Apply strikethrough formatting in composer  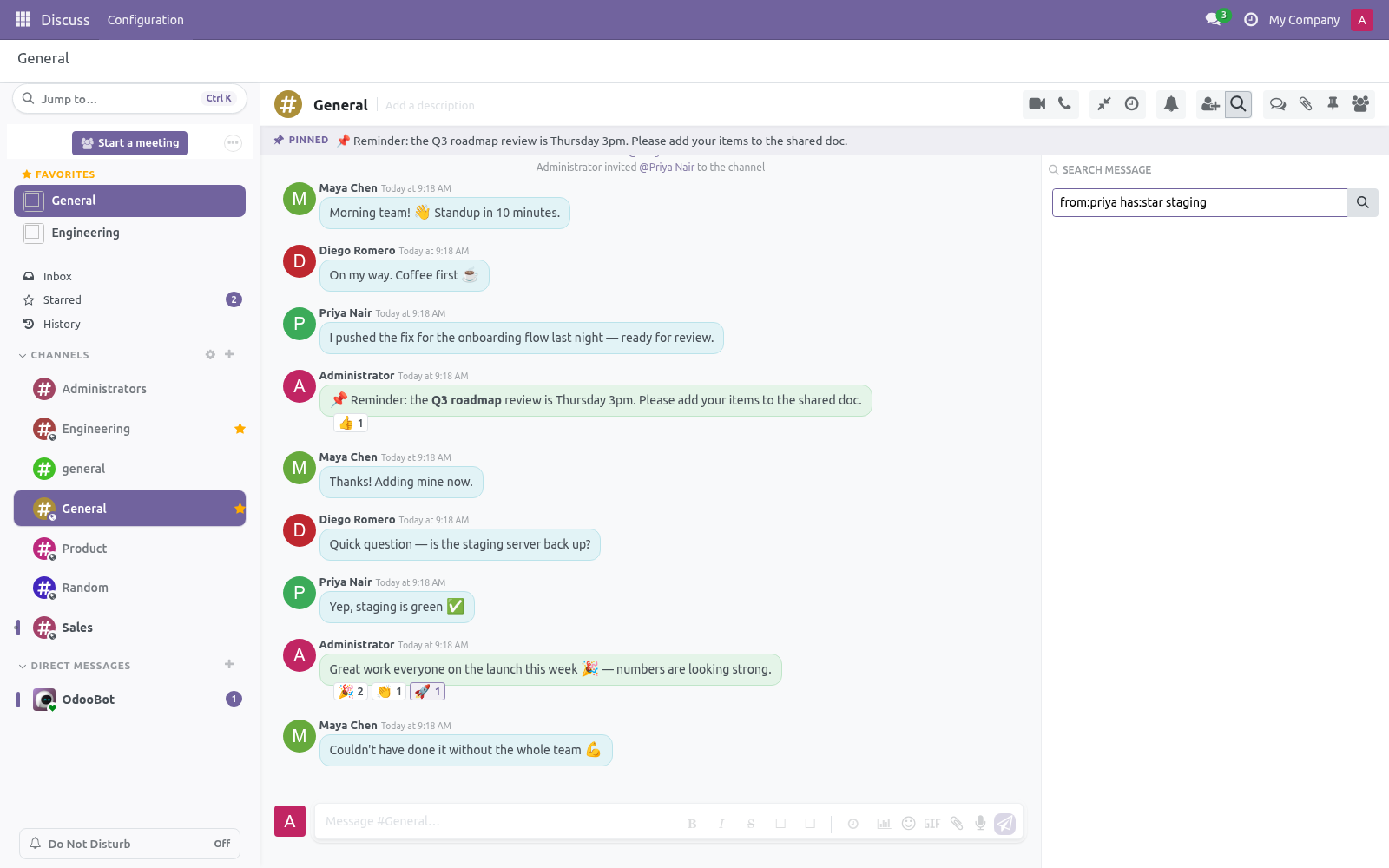click(751, 824)
